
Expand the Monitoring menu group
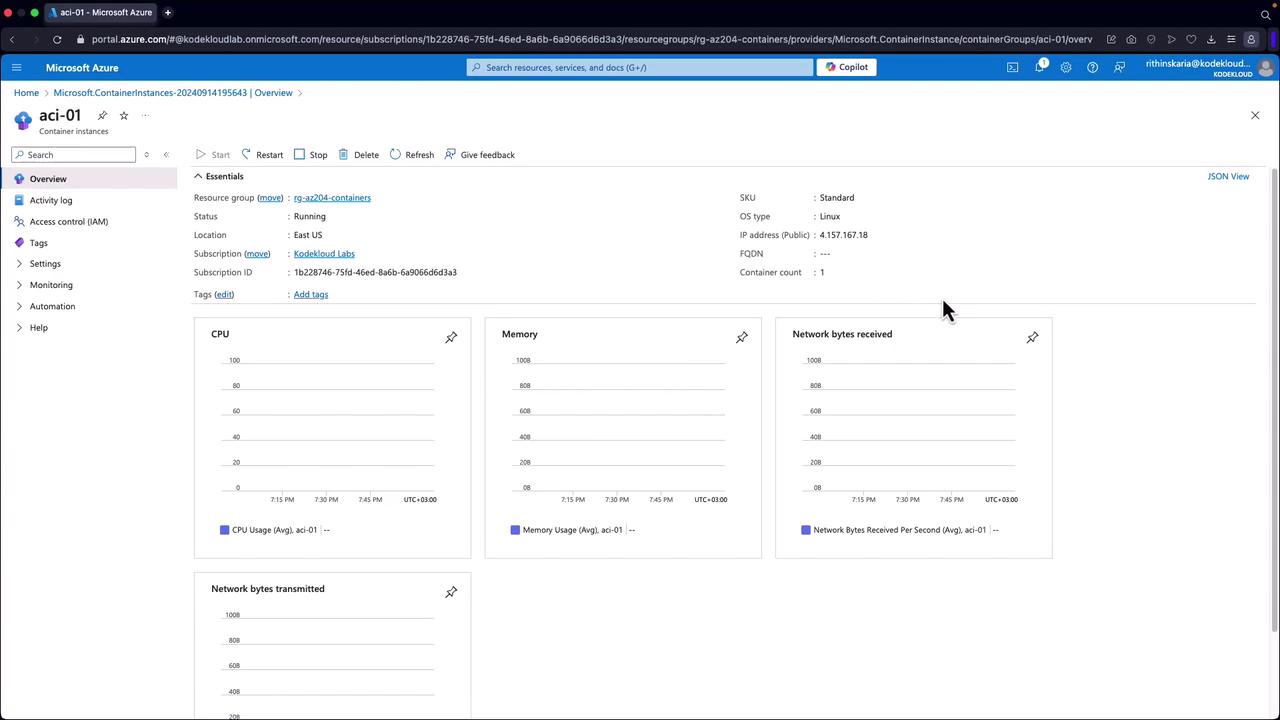point(50,285)
